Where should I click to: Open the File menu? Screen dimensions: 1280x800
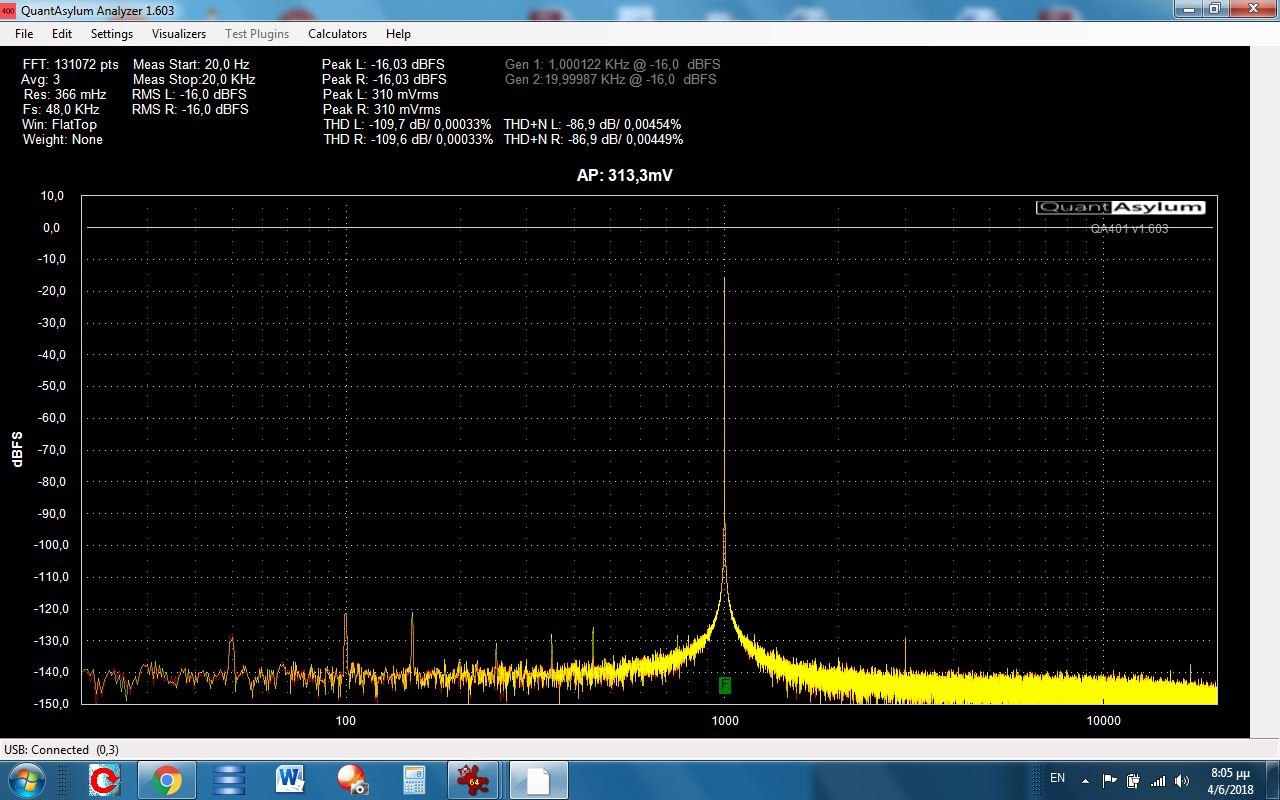24,34
